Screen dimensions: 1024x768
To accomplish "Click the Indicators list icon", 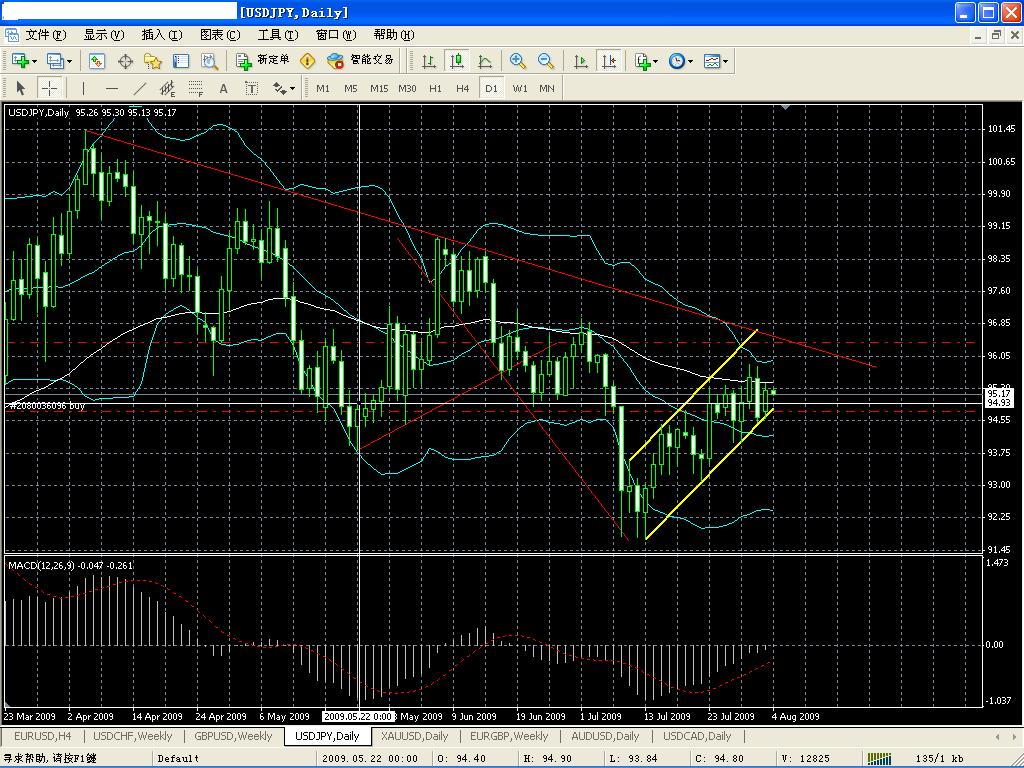I will 642,61.
